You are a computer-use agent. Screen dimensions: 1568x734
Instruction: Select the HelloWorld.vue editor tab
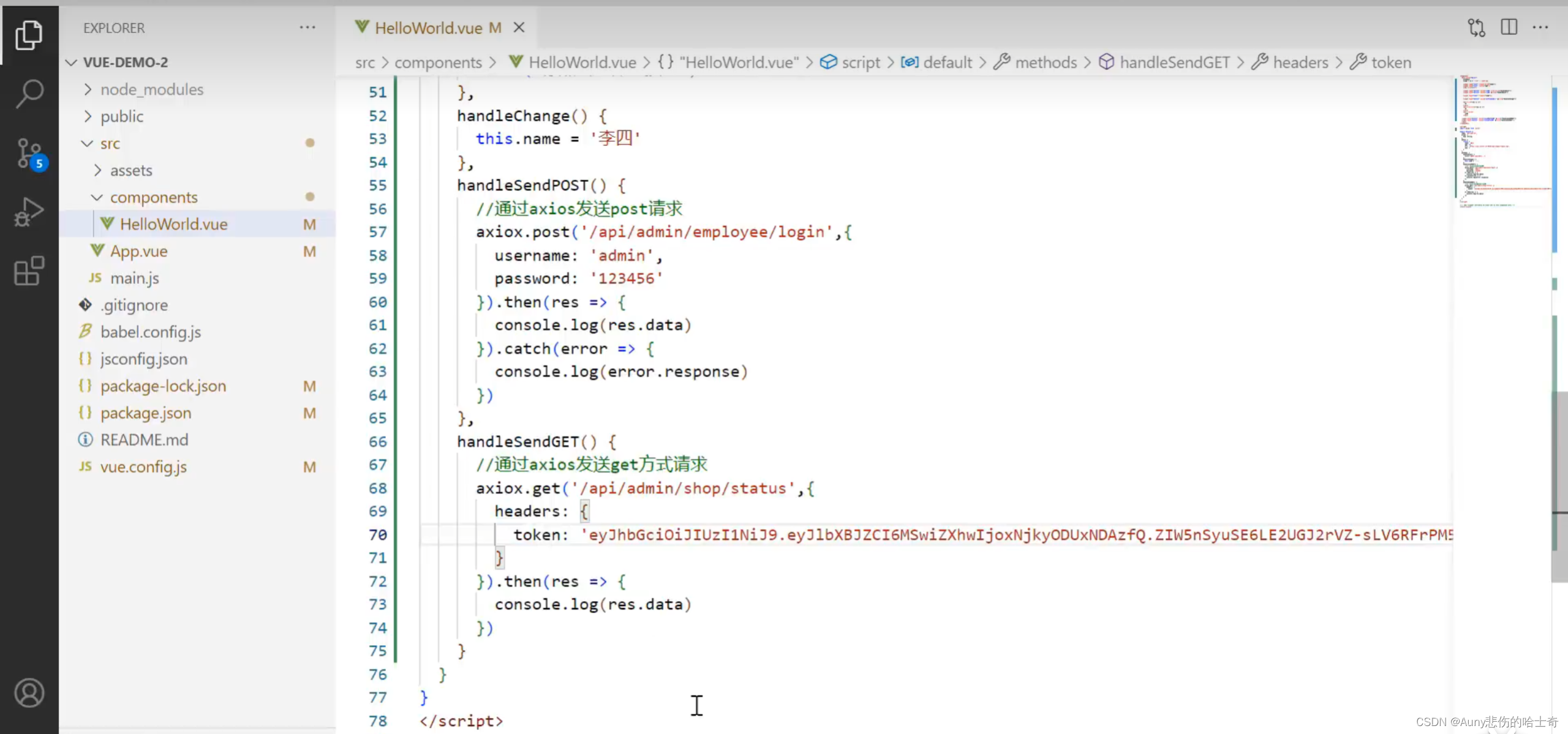(x=428, y=28)
